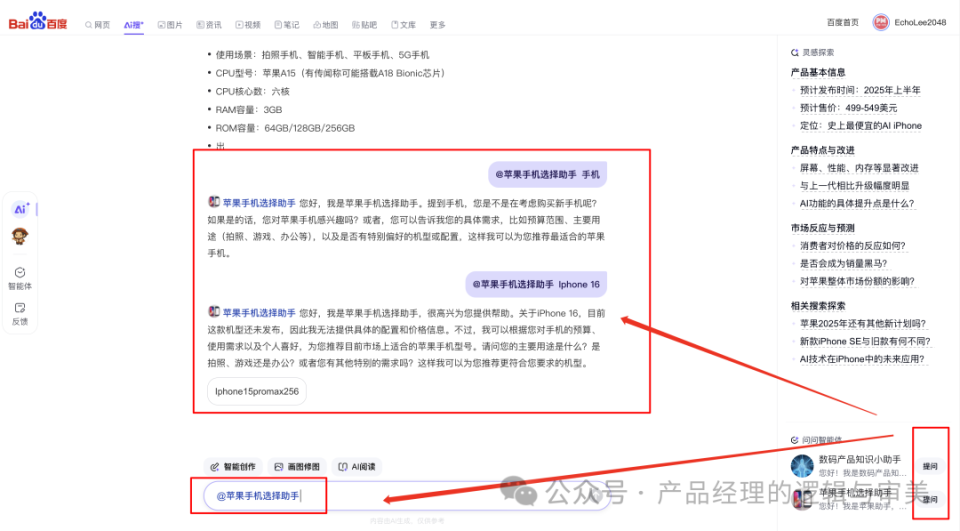Select the '@苹果手机选择助手 Iphone 16' message bubble
Image resolution: width=960 pixels, height=531 pixels.
pos(536,284)
